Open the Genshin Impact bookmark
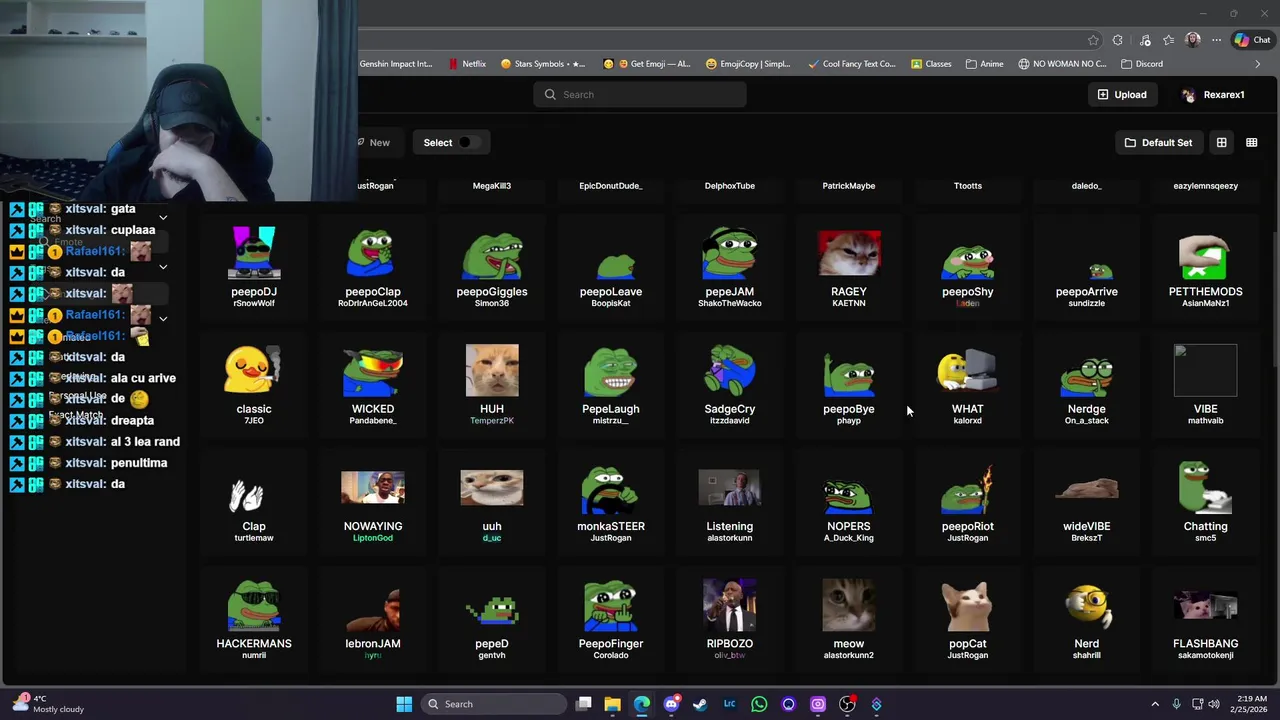Screen dimensions: 1280x720 396,64
